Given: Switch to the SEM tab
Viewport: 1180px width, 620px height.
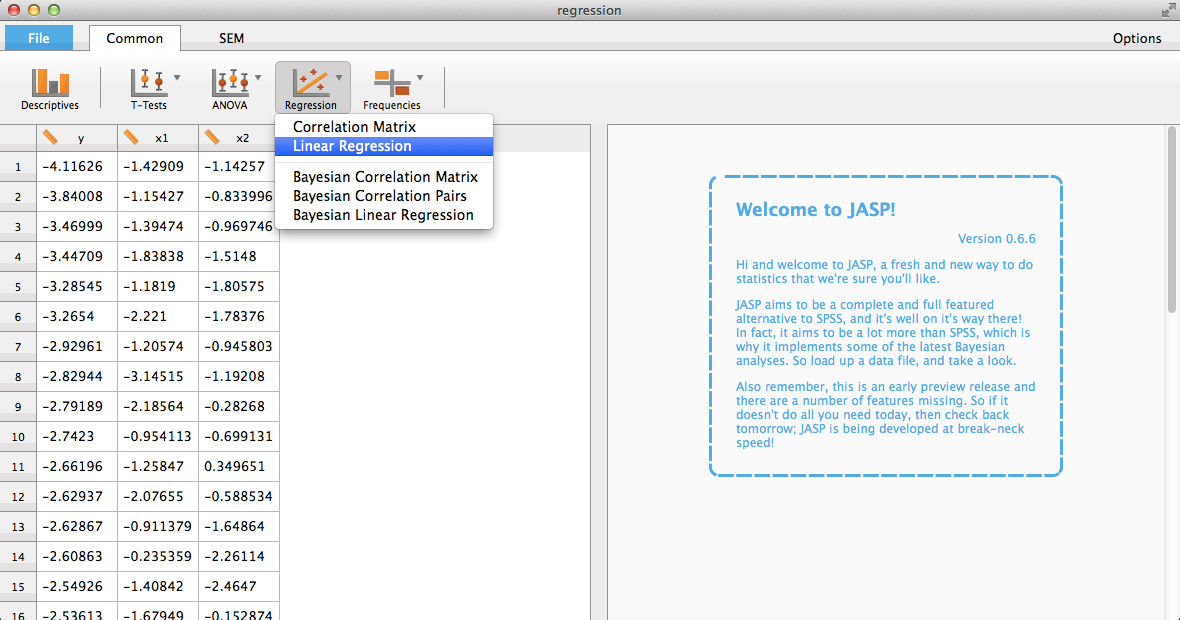Looking at the screenshot, I should [231, 38].
